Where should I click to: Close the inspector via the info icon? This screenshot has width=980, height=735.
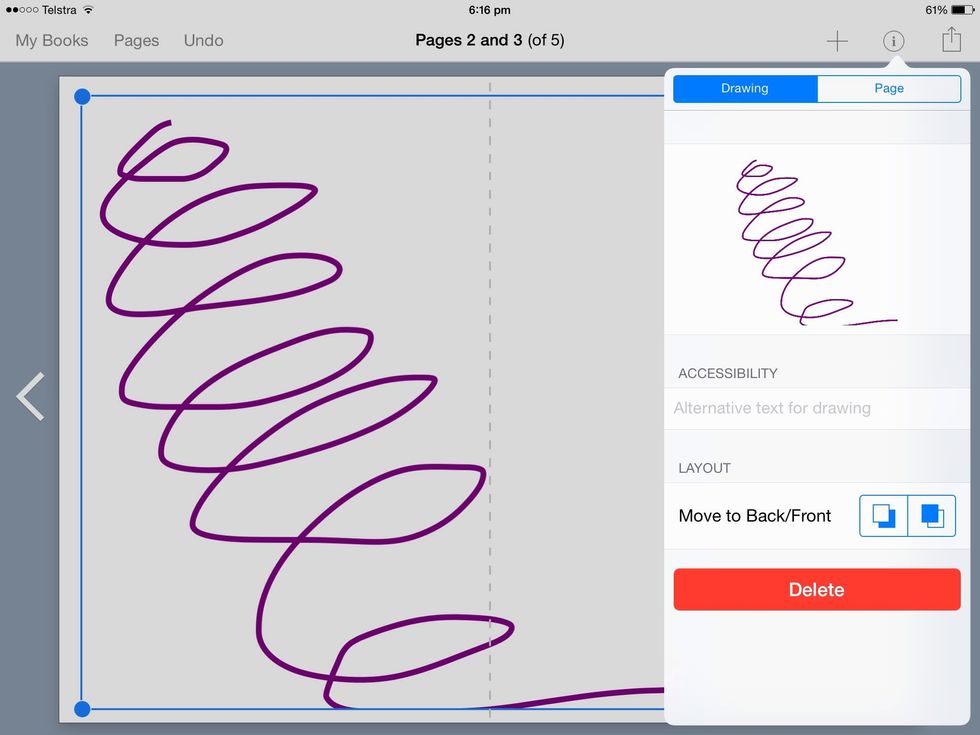[893, 41]
